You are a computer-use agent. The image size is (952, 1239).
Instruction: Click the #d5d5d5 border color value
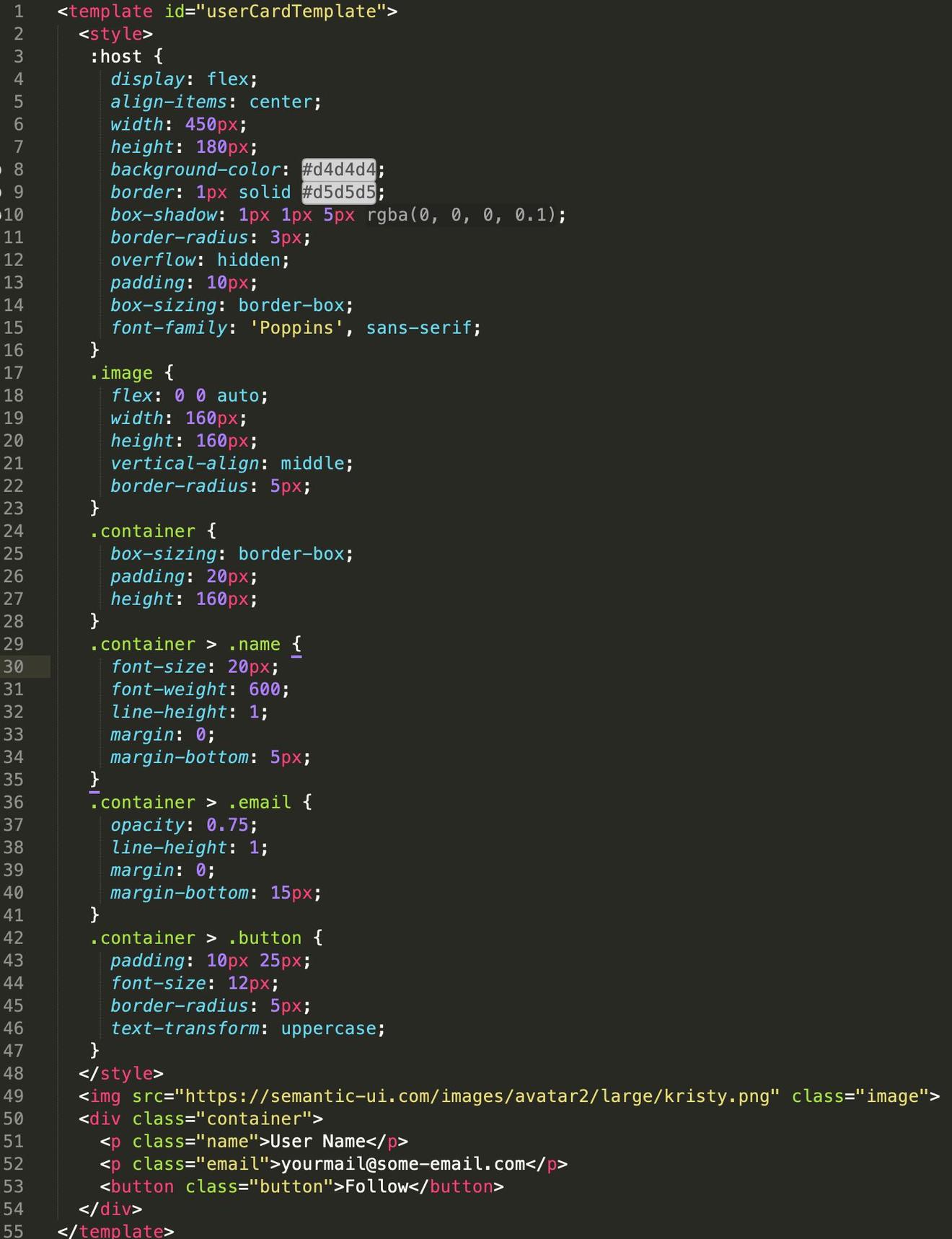click(338, 193)
